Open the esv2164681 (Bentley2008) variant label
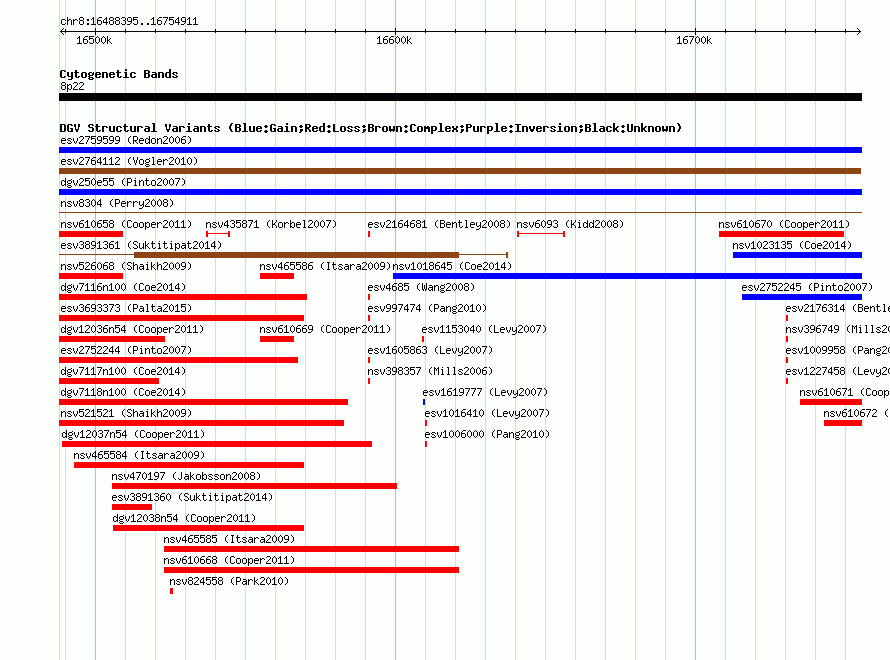 (439, 224)
